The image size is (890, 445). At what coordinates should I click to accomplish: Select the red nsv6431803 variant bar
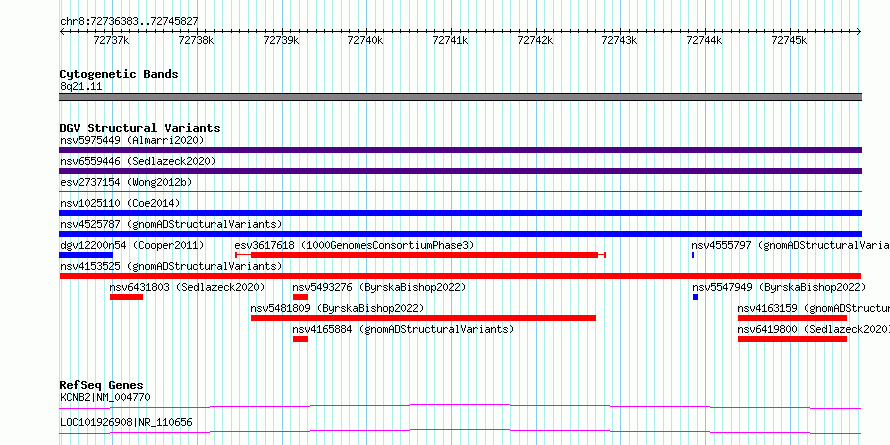[x=127, y=297]
